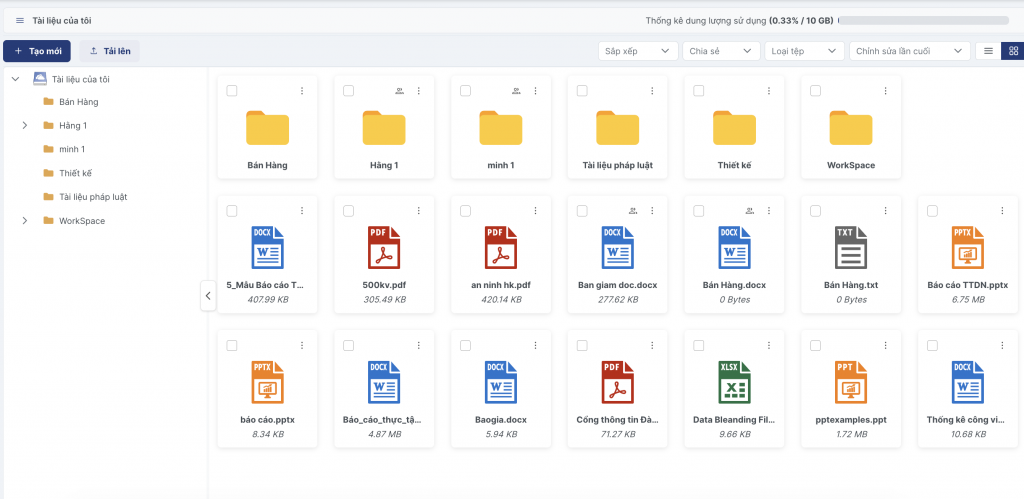Open more options for Báo cáo TTDN.pptx
This screenshot has width=1024, height=499.
coord(1003,211)
